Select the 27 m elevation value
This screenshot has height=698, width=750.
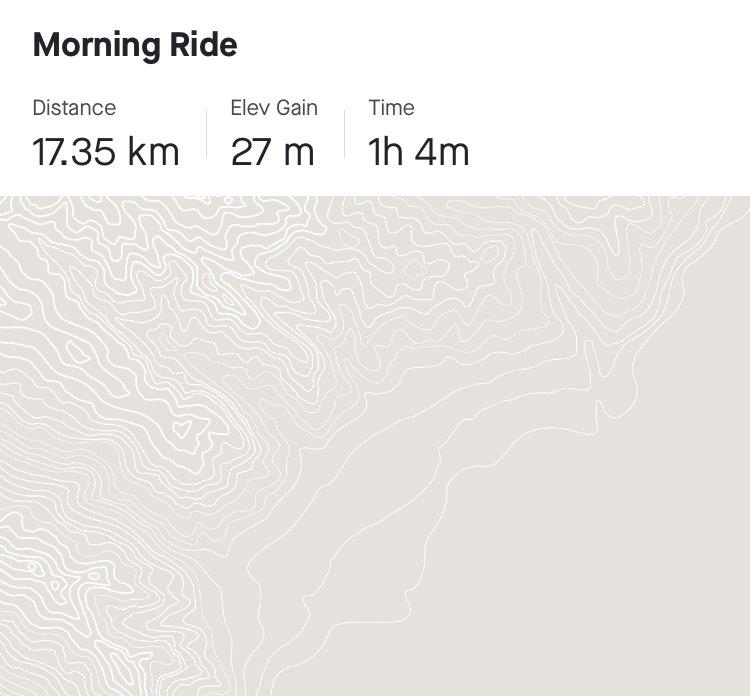pos(272,152)
